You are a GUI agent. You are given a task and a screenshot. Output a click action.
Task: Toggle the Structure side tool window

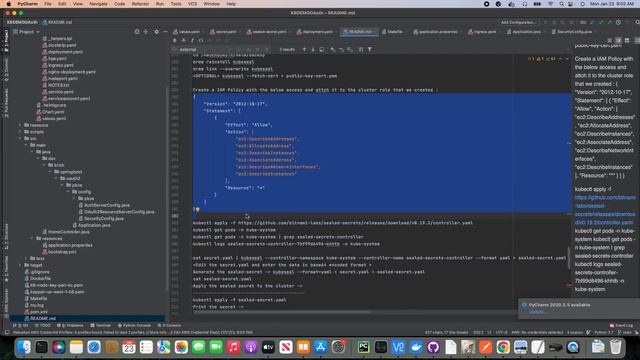6,237
